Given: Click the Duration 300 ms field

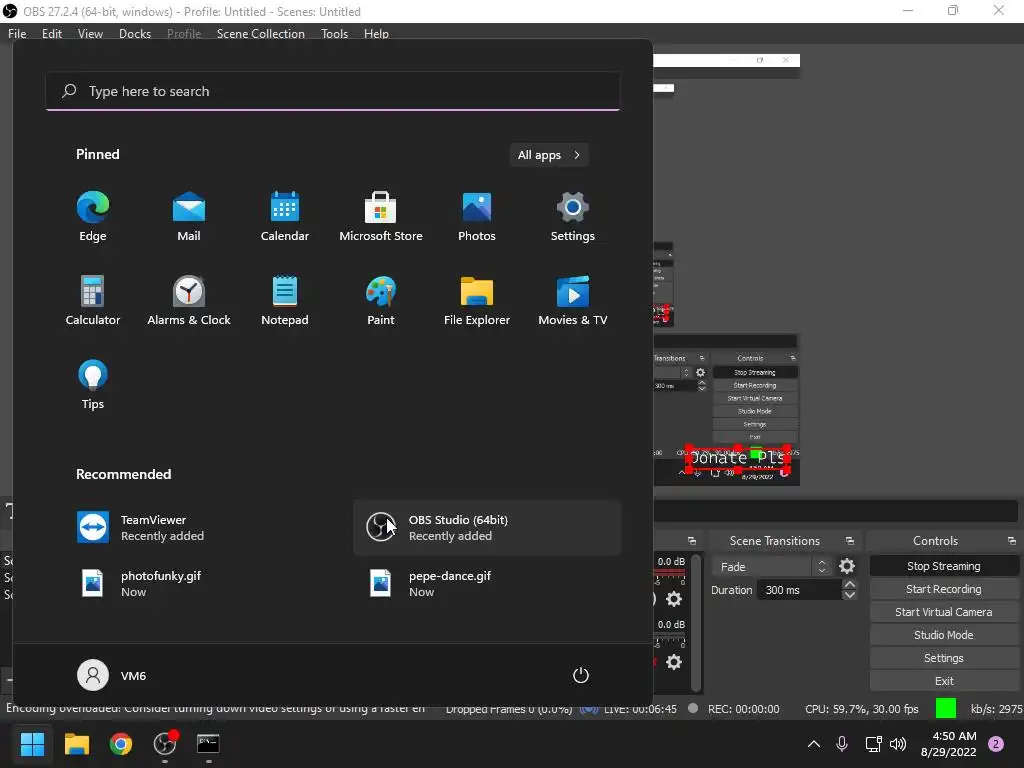Looking at the screenshot, I should click(799, 590).
